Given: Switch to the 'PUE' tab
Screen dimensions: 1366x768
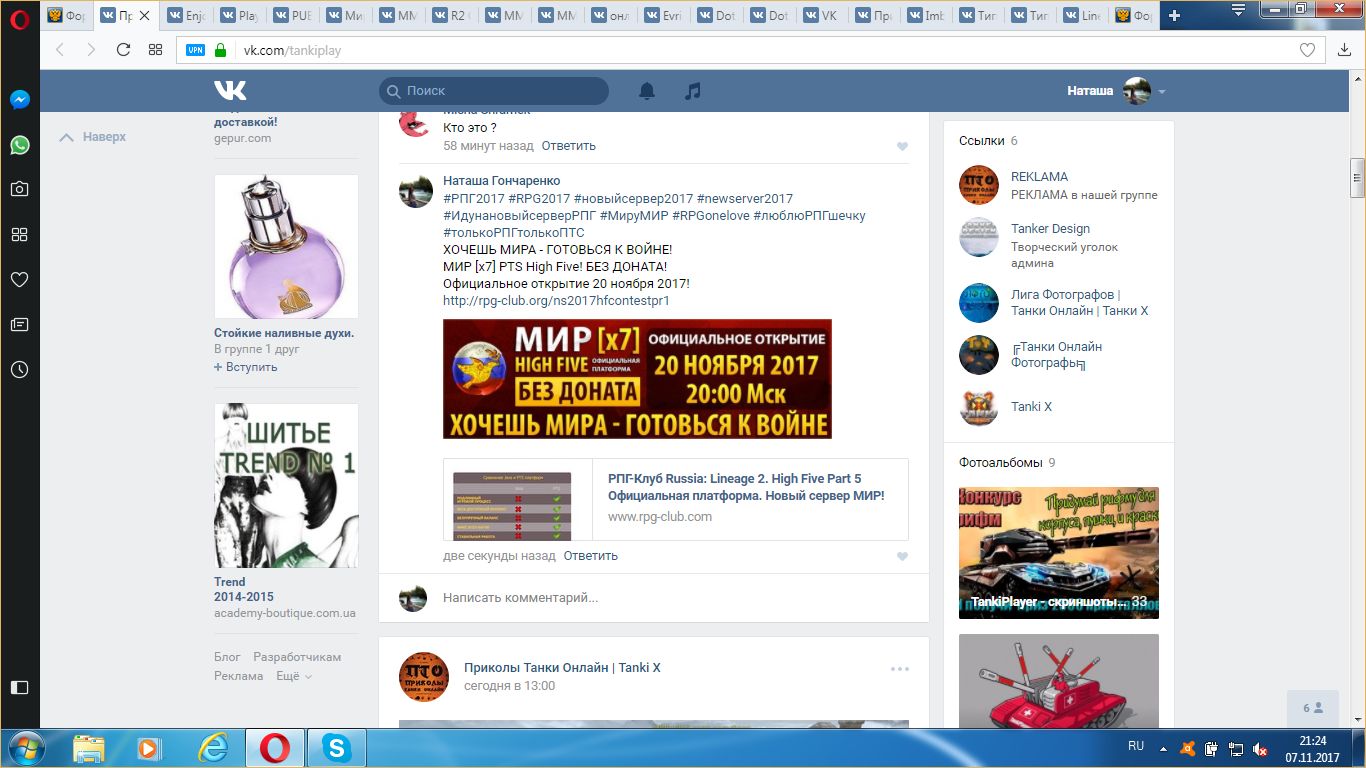Looking at the screenshot, I should [290, 16].
